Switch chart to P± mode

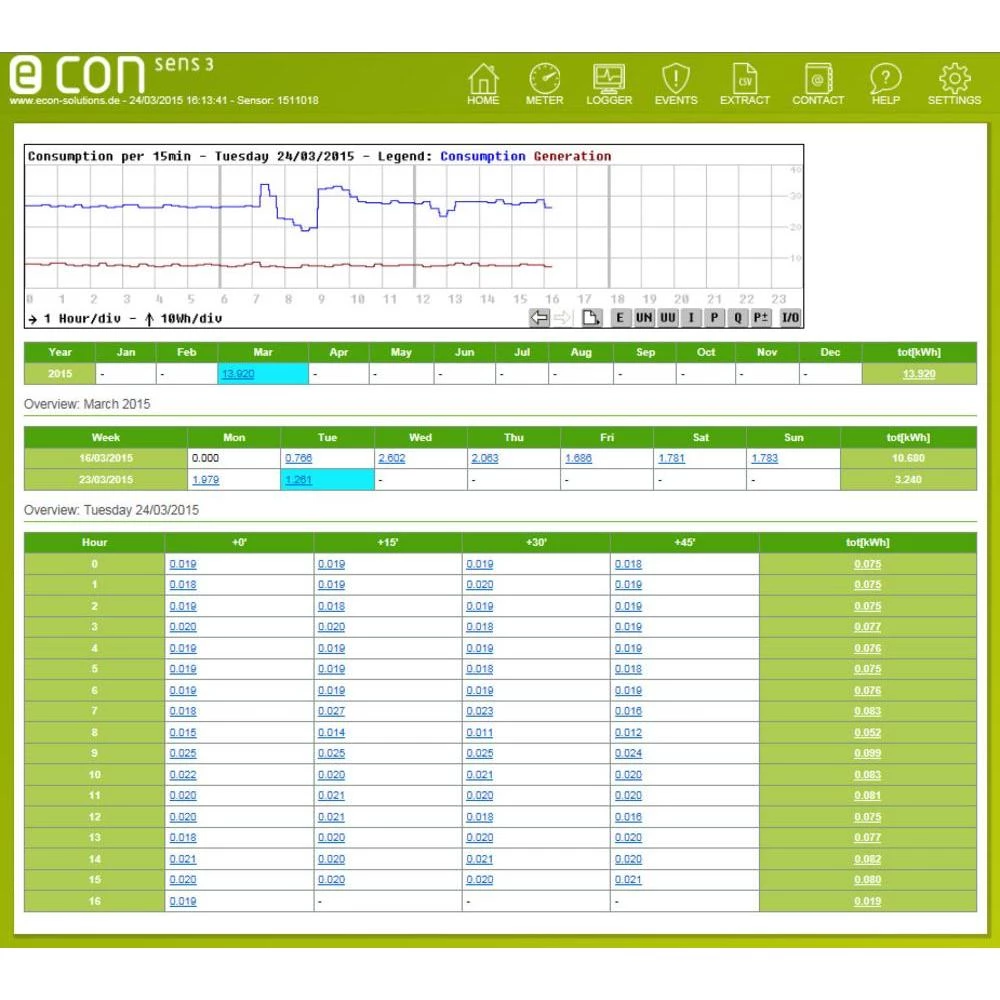click(x=762, y=318)
